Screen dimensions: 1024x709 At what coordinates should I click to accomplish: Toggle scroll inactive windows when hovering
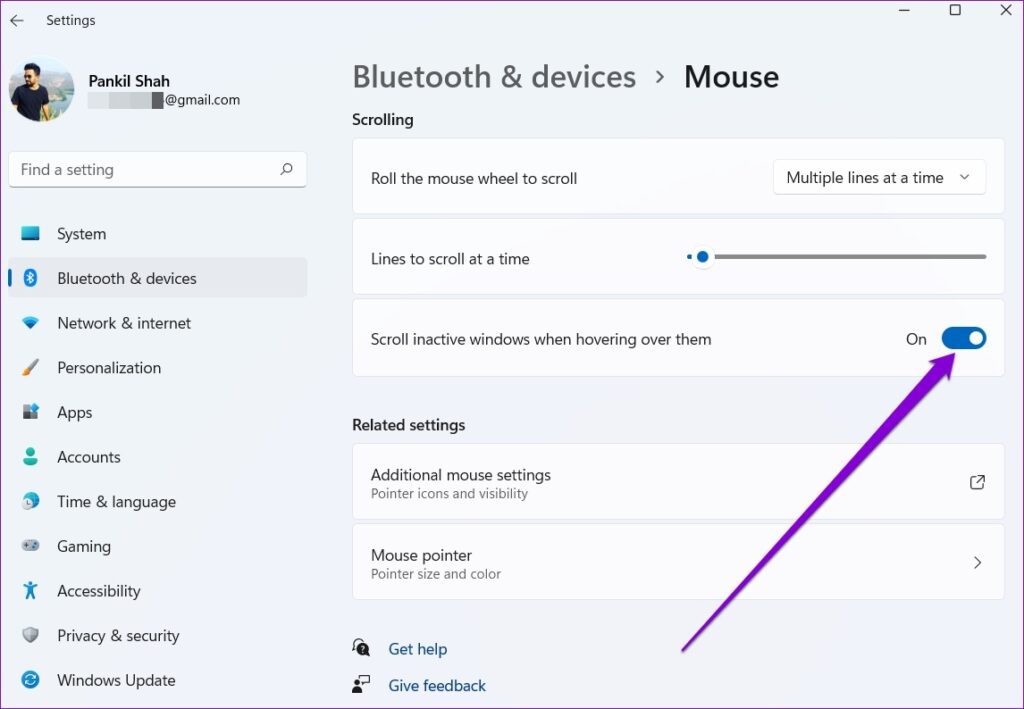coord(963,338)
